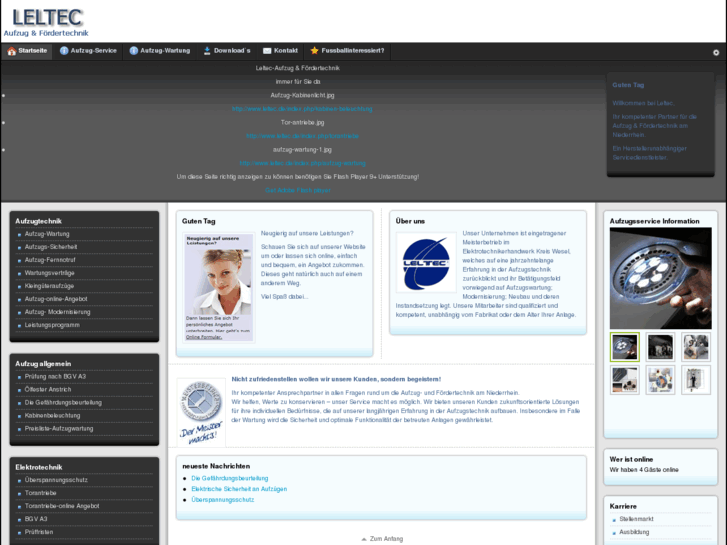Viewport: 727px width, 545px height.
Task: Open Wartungsverträge sidebar link
Action: tap(49, 273)
